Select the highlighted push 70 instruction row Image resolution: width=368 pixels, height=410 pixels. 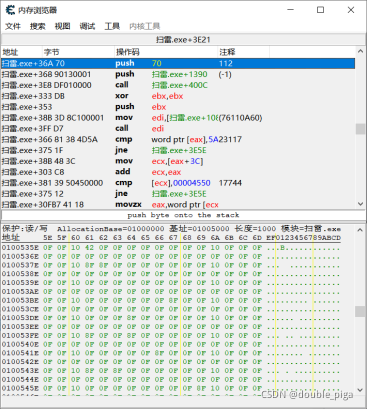(178, 63)
